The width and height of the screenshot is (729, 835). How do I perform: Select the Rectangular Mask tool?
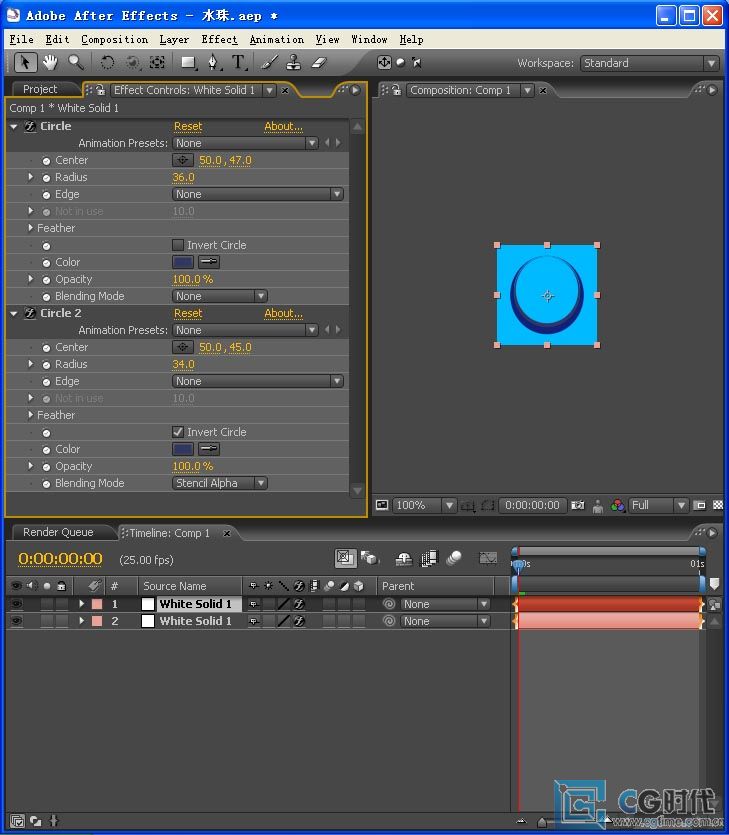point(189,63)
